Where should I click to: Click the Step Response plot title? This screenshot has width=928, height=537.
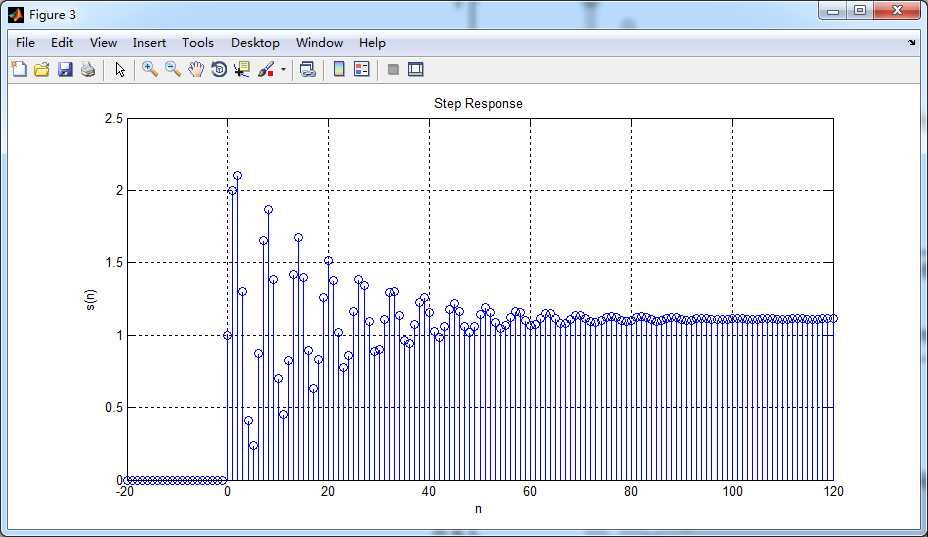pos(478,103)
